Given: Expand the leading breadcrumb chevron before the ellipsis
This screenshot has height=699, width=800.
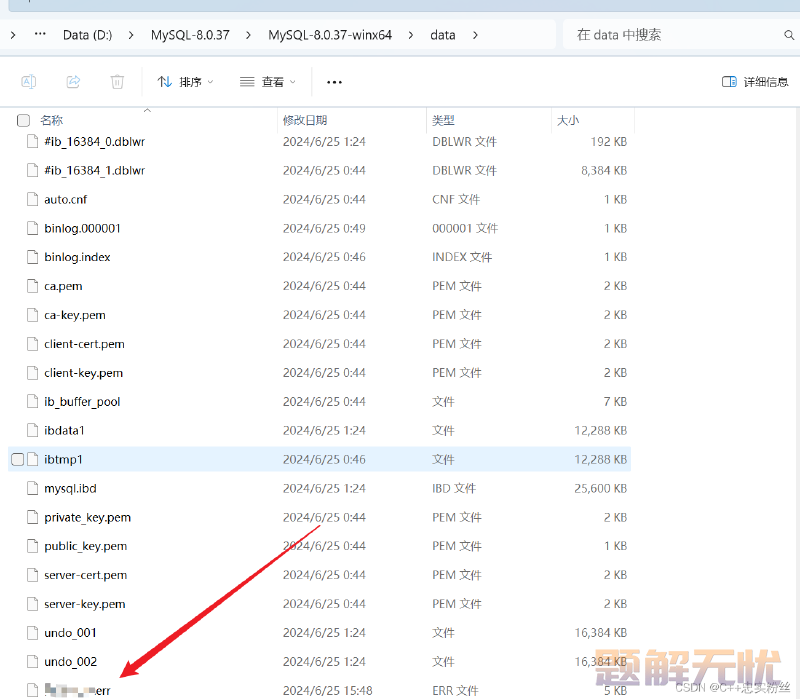Looking at the screenshot, I should [x=13, y=35].
